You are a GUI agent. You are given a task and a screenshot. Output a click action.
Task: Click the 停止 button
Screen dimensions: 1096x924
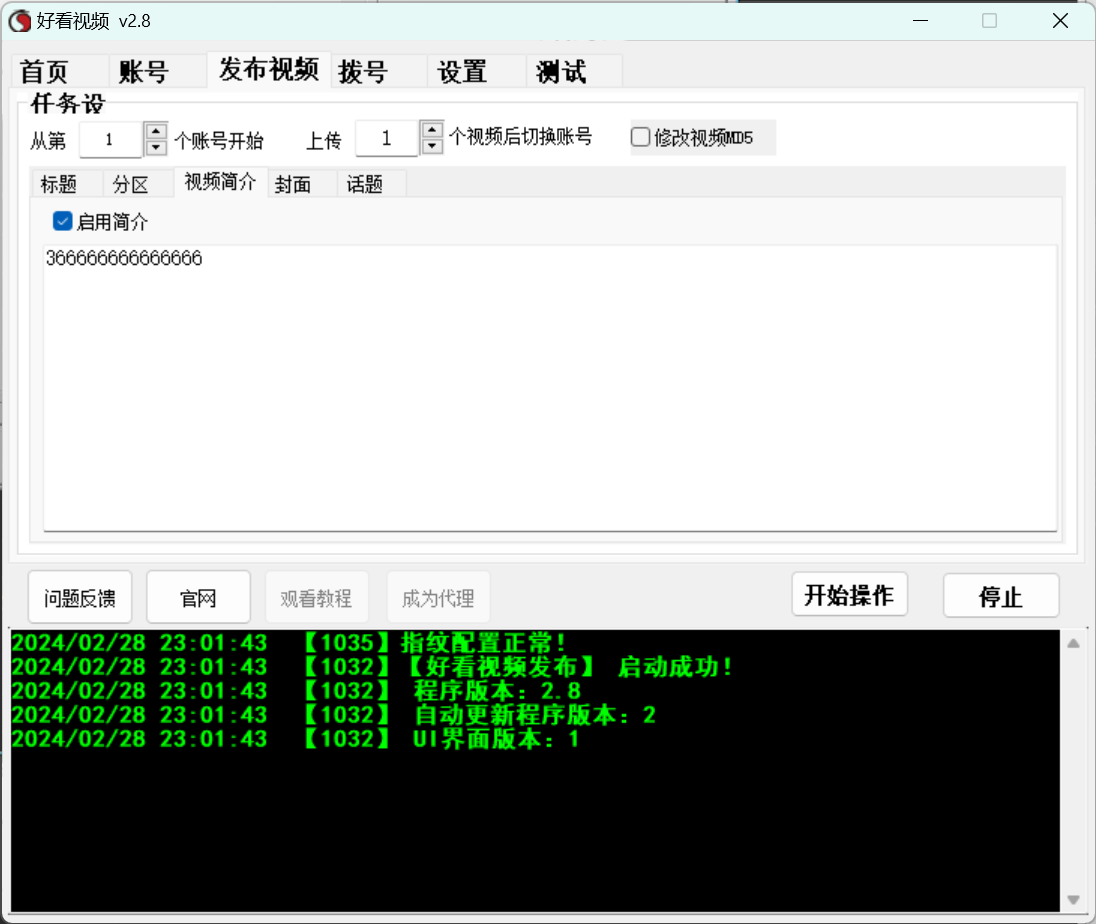point(1001,596)
